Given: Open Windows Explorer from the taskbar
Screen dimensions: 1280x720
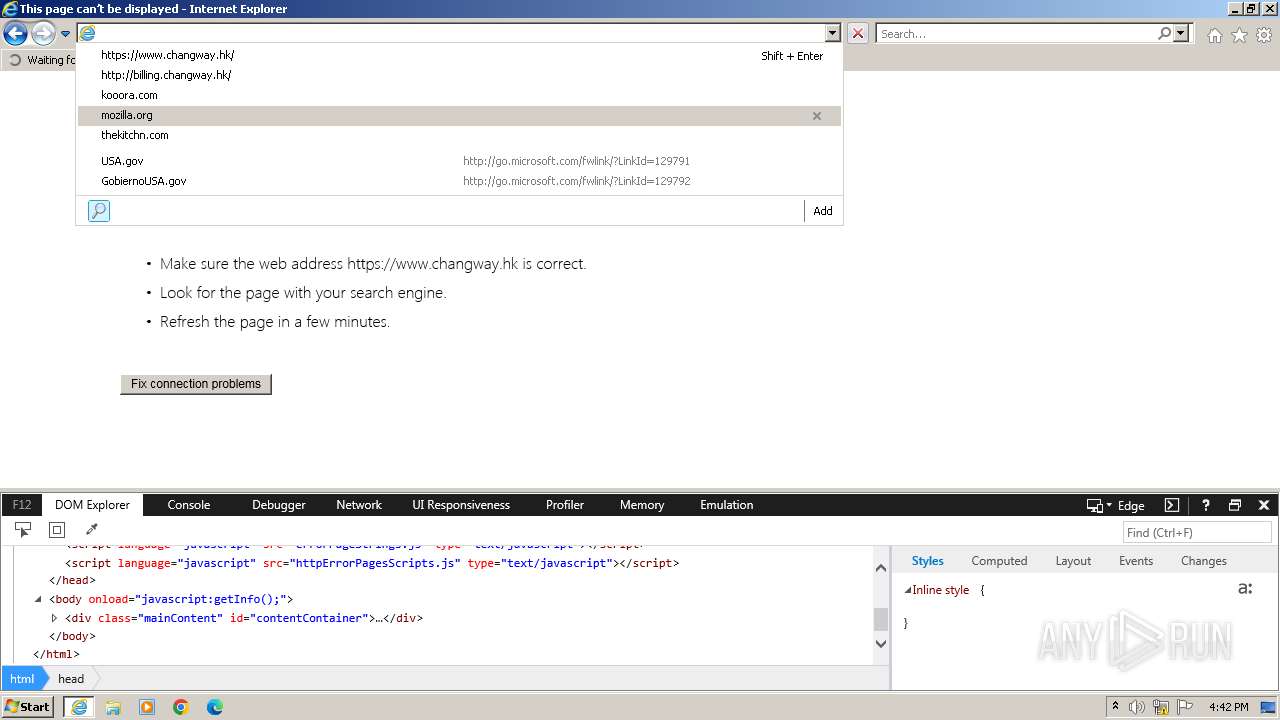Looking at the screenshot, I should 113,707.
